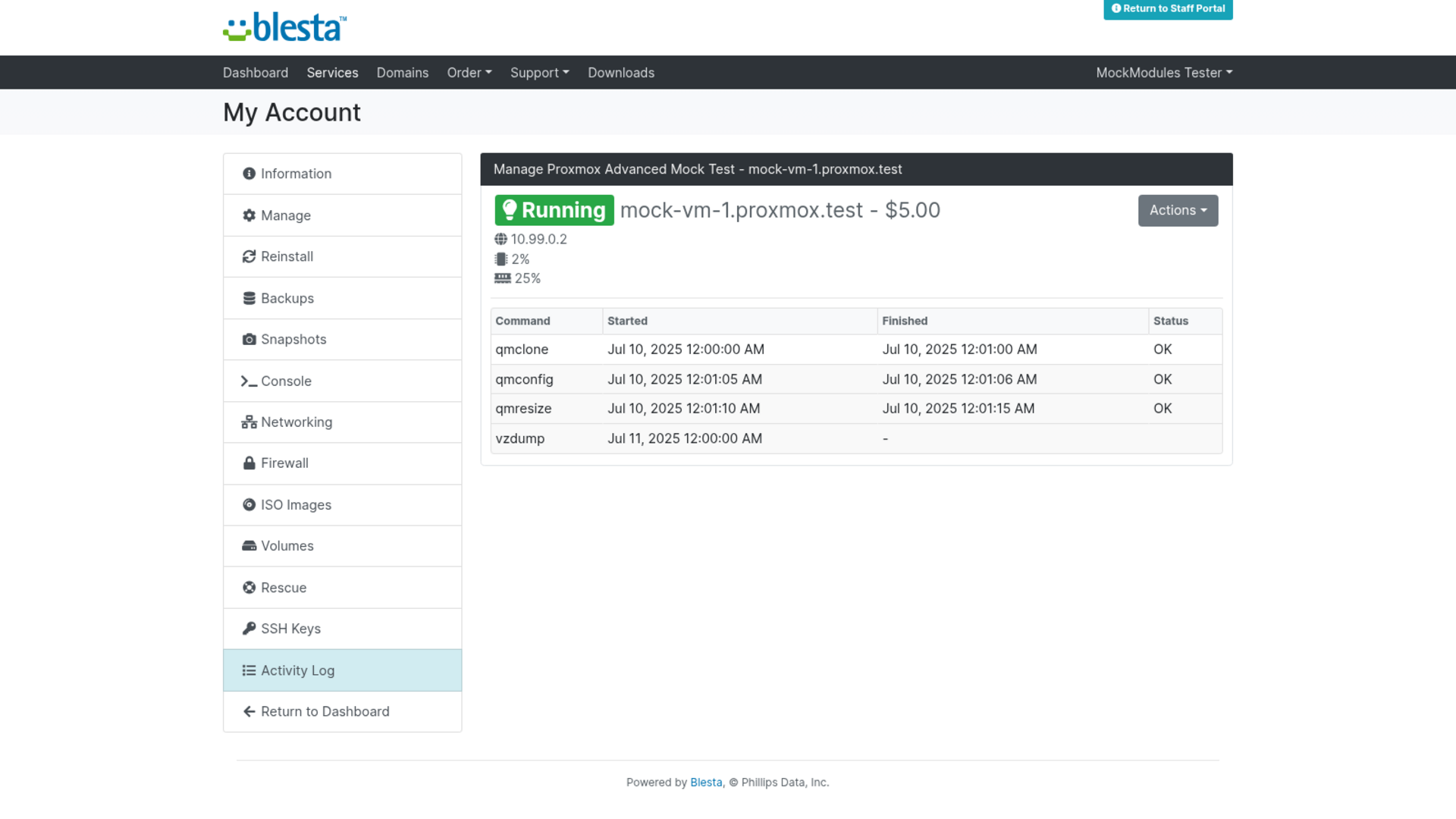The height and width of the screenshot is (819, 1456).
Task: Open the Backups sidebar tab
Action: coord(343,298)
